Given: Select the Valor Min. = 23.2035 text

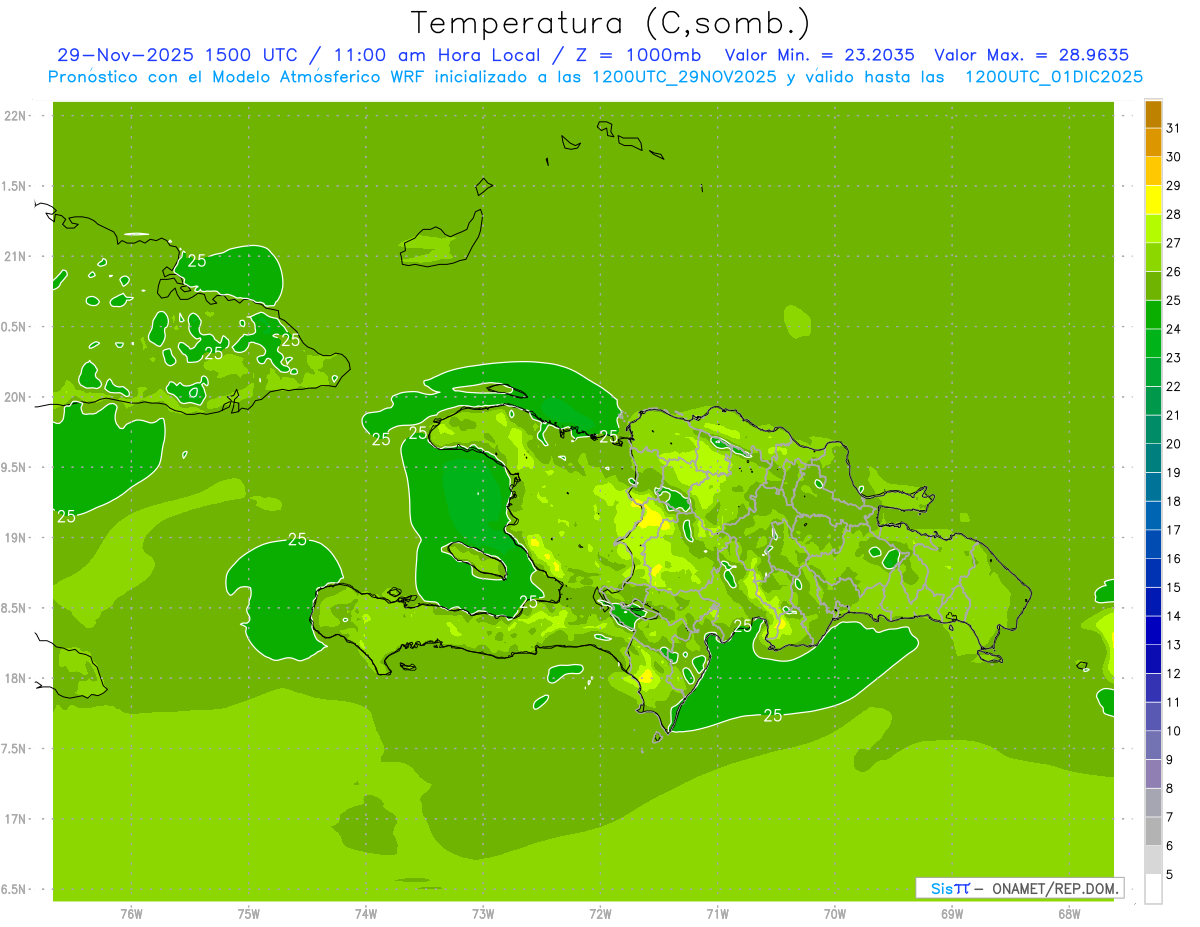Looking at the screenshot, I should pyautogui.click(x=819, y=55).
